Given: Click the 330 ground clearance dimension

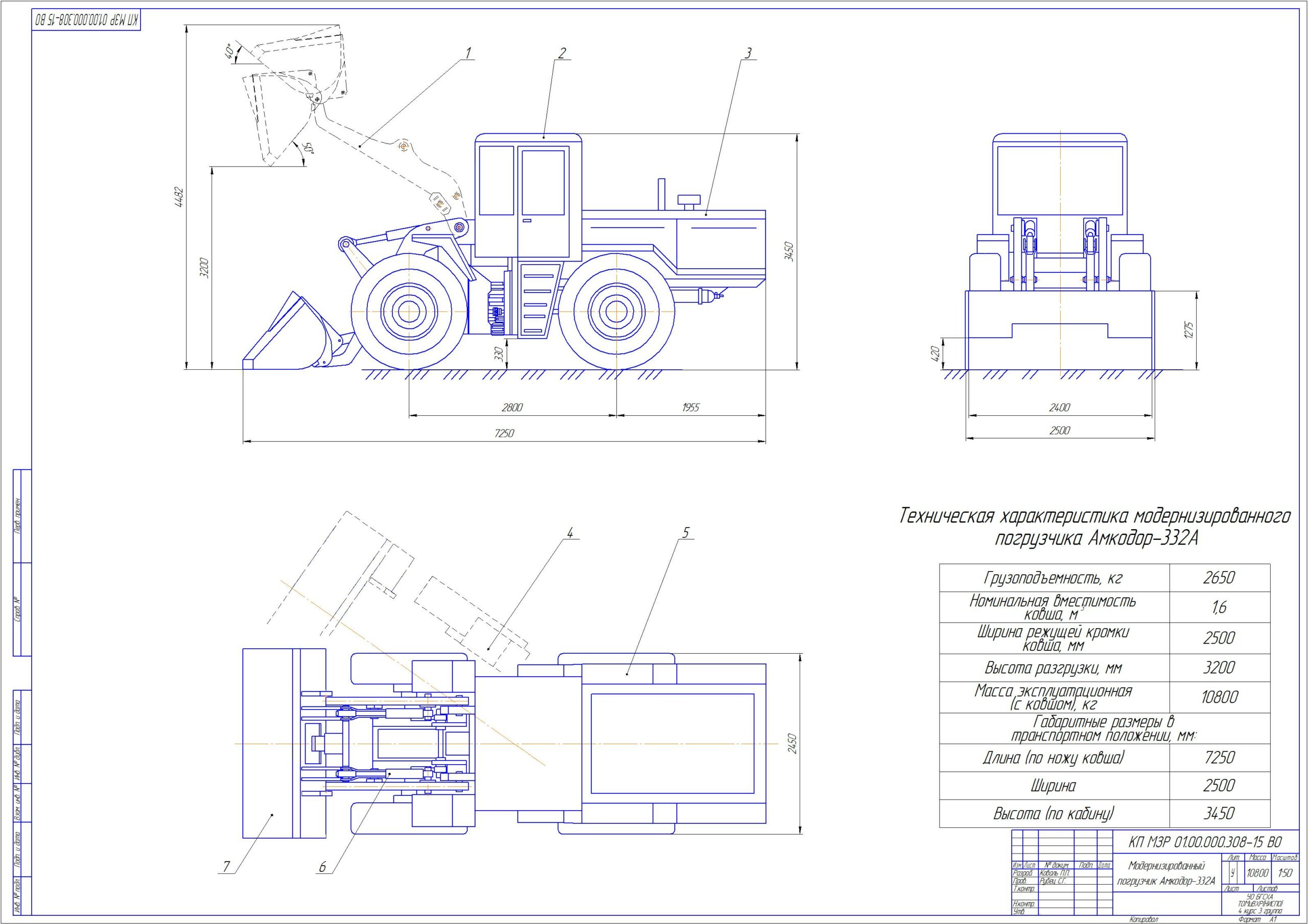Looking at the screenshot, I should click(x=499, y=354).
